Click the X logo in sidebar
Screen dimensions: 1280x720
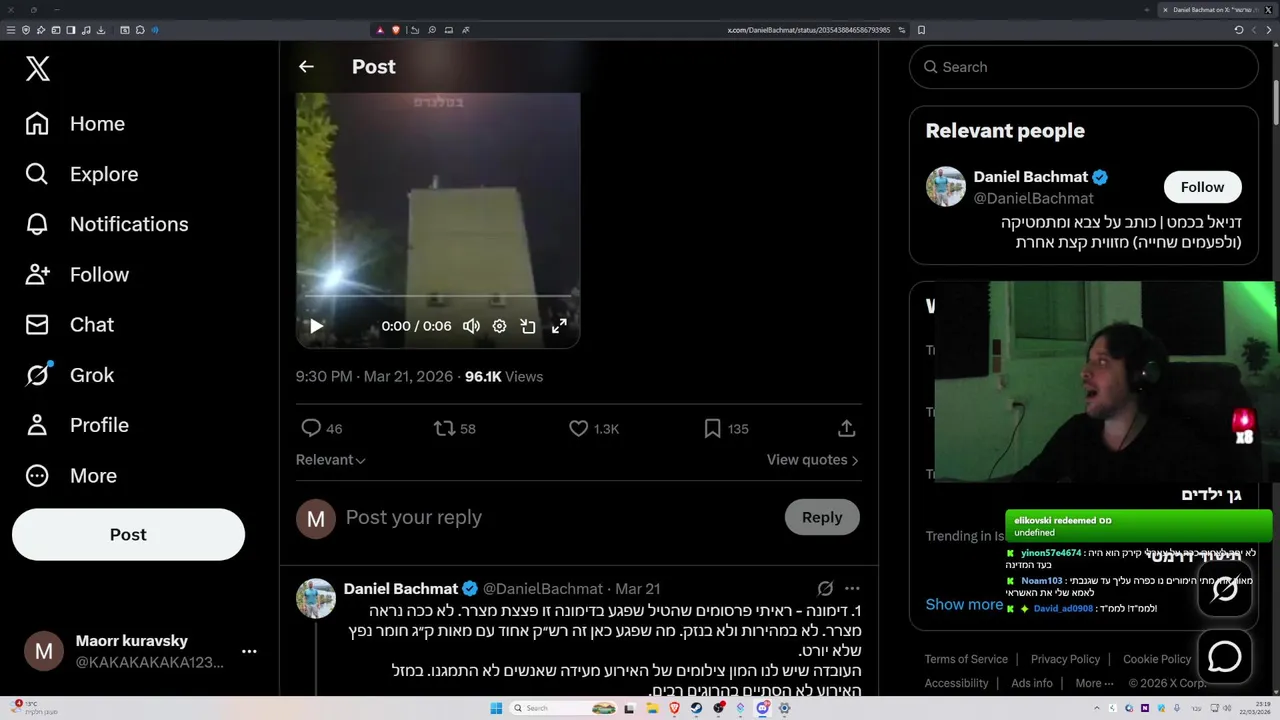[38, 68]
